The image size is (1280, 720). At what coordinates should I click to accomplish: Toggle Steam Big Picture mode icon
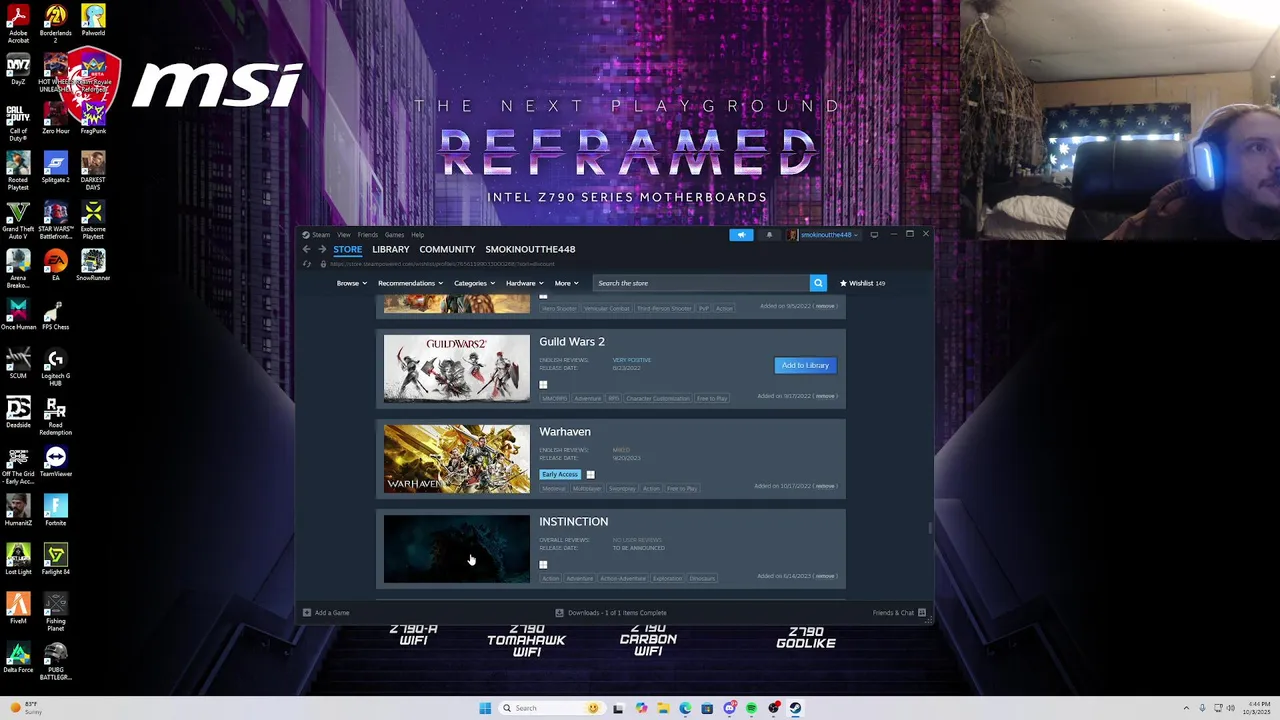(874, 234)
